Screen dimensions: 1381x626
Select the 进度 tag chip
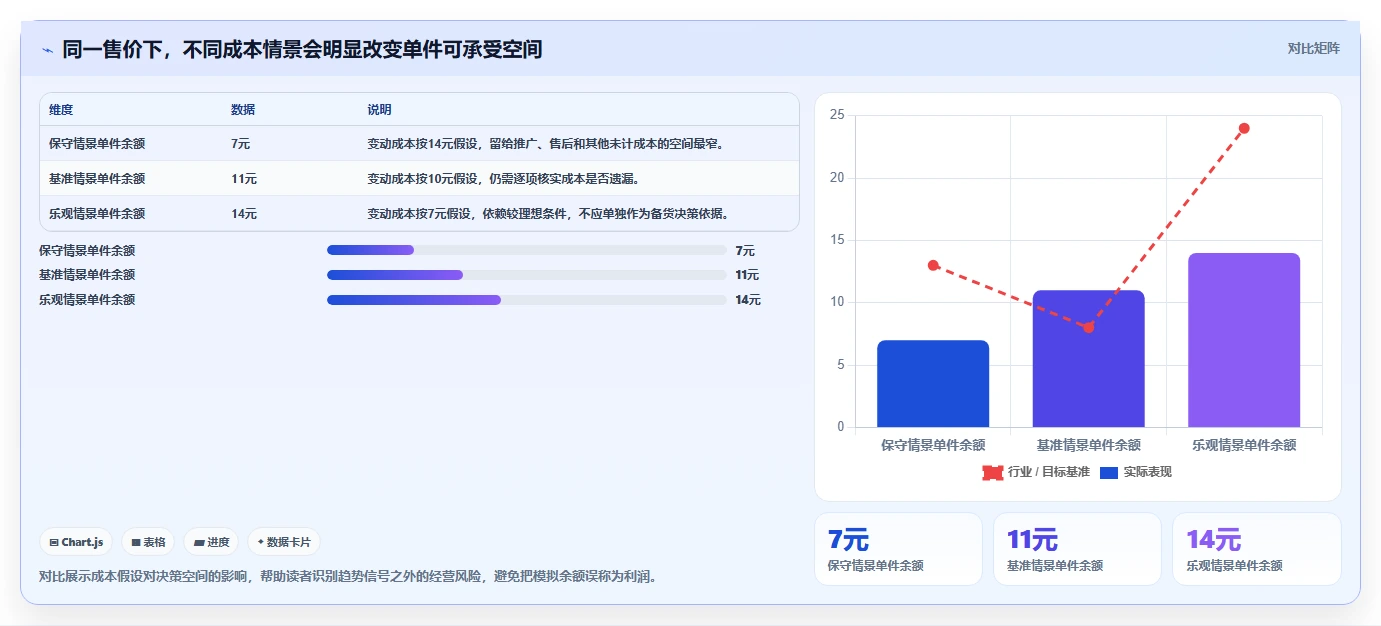(x=211, y=542)
